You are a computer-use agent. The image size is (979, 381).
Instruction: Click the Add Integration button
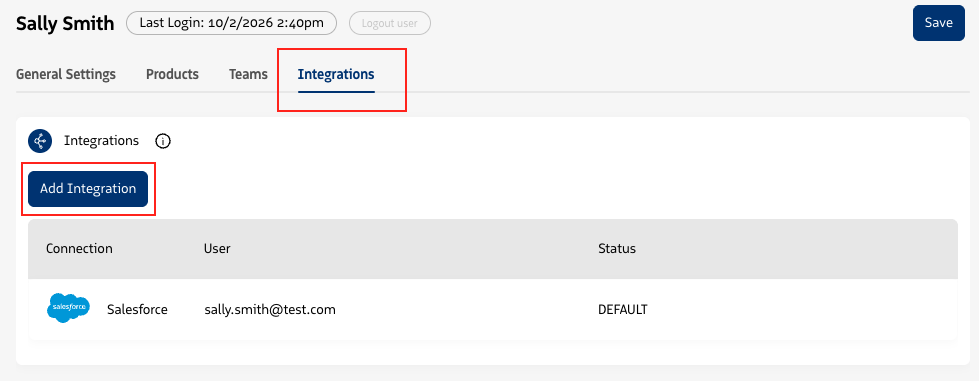[88, 189]
